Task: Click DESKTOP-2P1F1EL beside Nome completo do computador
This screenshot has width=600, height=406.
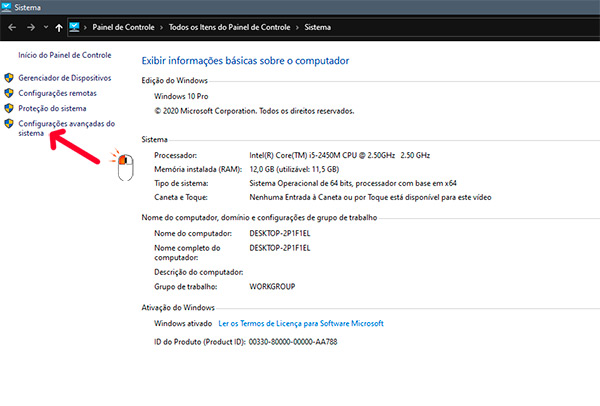Action: pos(280,248)
